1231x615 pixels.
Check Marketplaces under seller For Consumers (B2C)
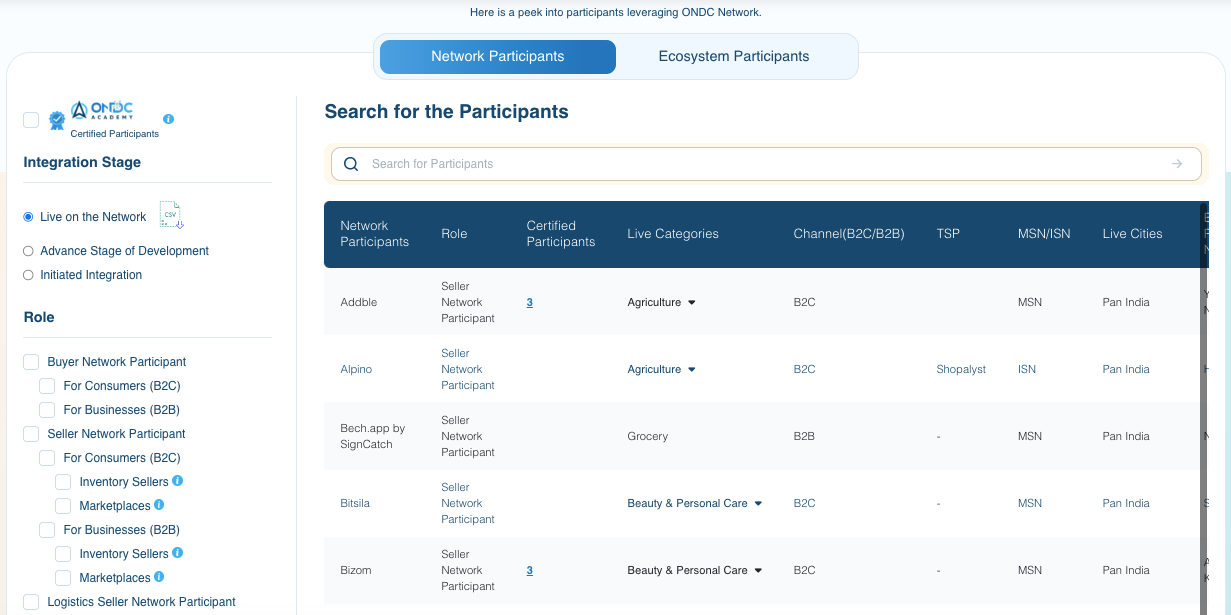tap(63, 506)
